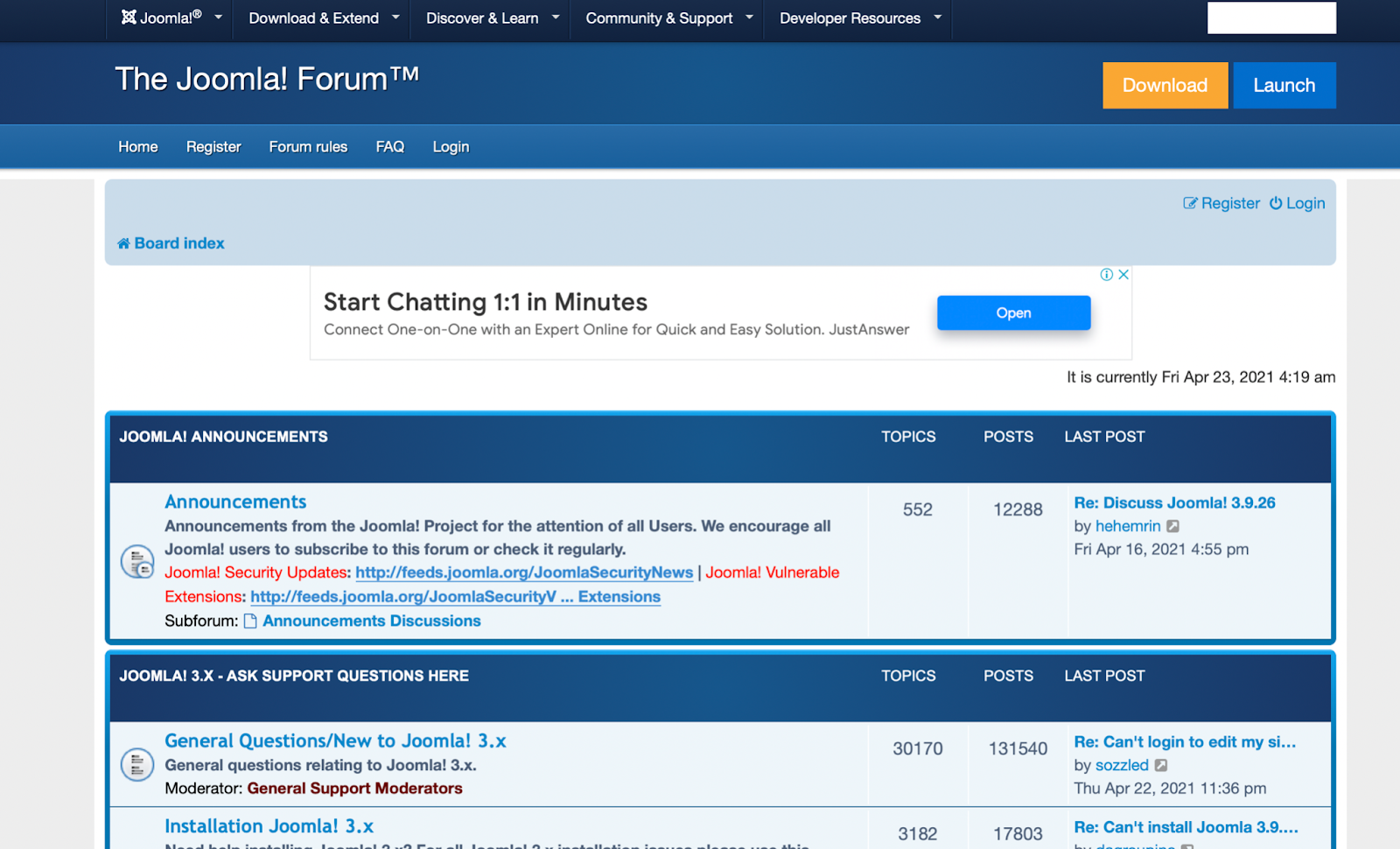Open the General Support Moderators group link
Viewport: 1400px width, 849px height.
[x=354, y=789]
